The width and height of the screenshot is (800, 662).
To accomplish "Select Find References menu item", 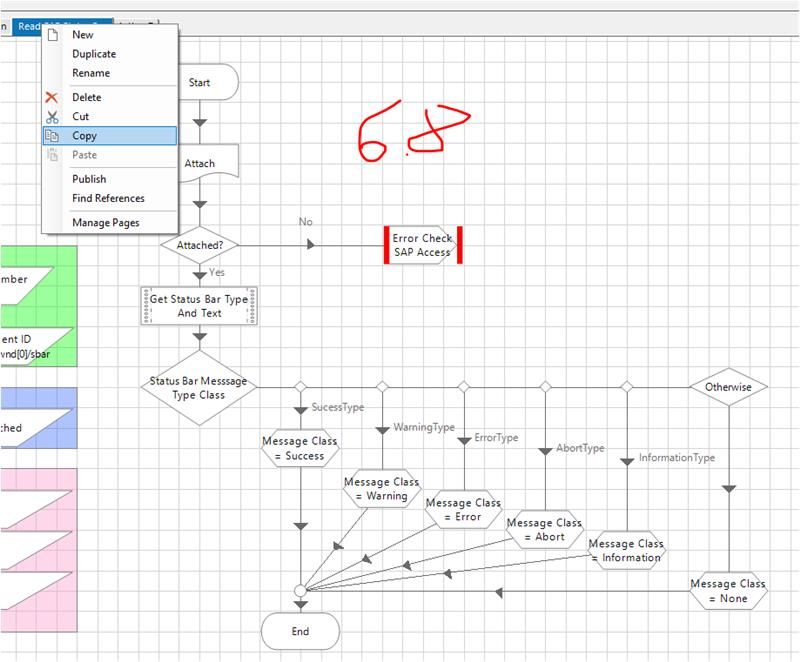I will [x=108, y=198].
